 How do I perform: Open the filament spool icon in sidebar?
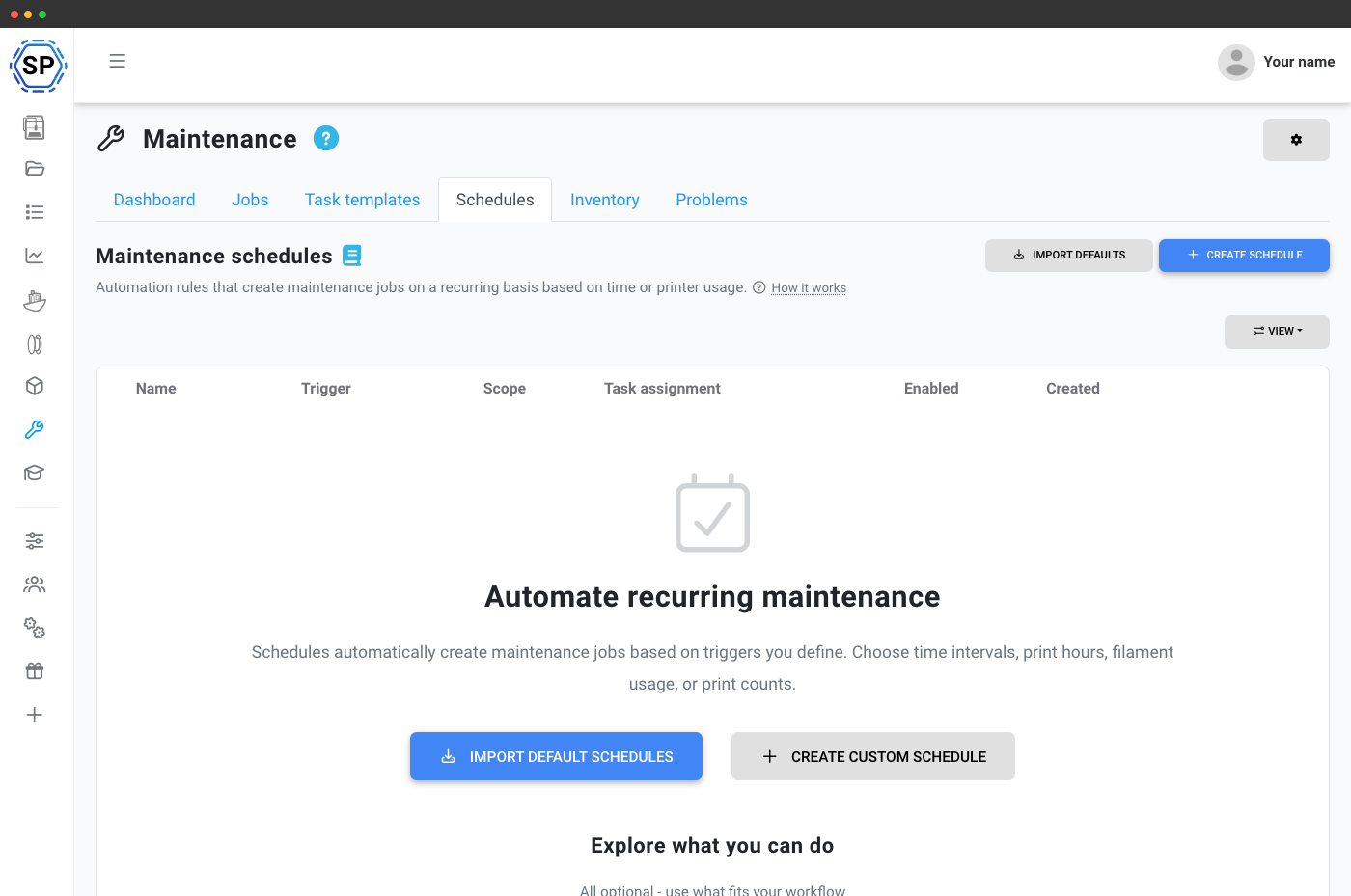(x=35, y=344)
